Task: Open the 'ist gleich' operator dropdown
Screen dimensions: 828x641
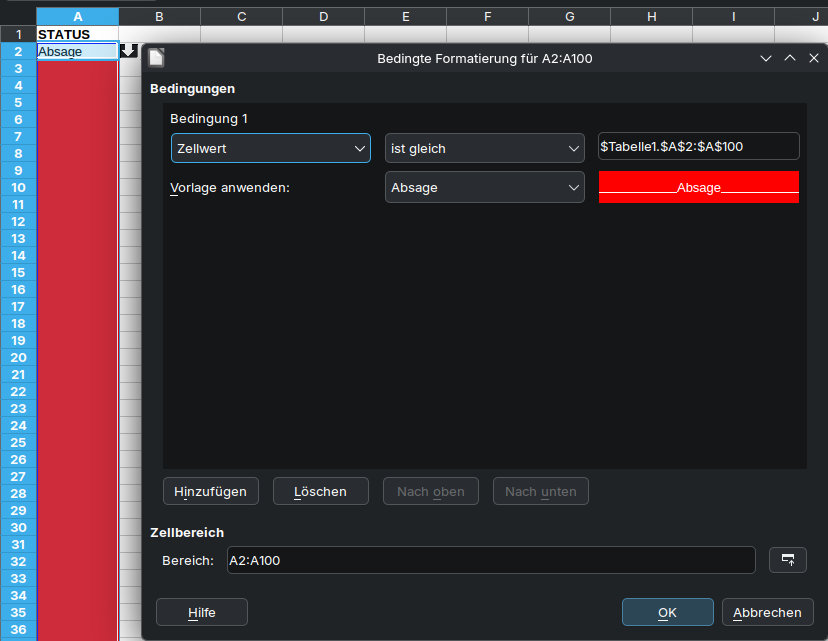Action: pos(484,148)
